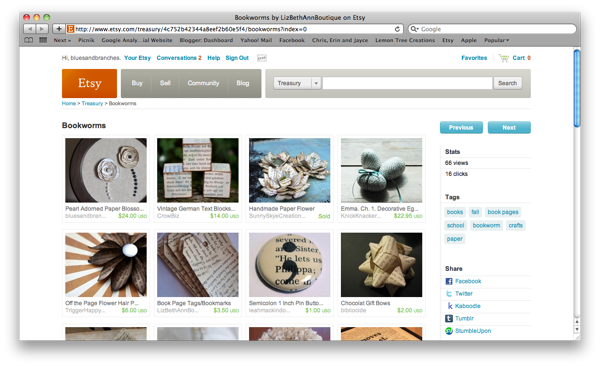600x367 pixels.
Task: Click the Safari forward navigation arrow
Action: click(42, 29)
